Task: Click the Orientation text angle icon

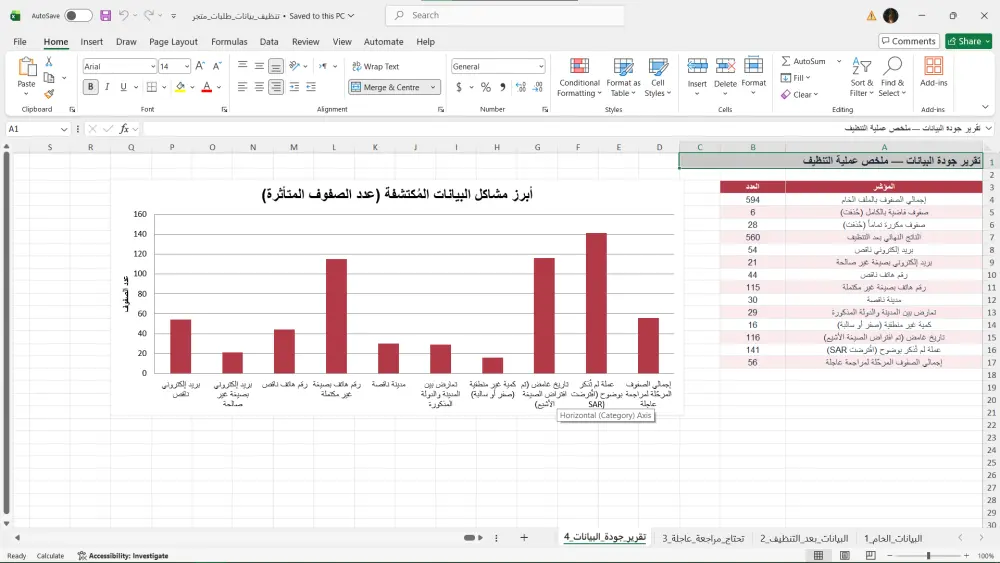Action: pos(294,66)
